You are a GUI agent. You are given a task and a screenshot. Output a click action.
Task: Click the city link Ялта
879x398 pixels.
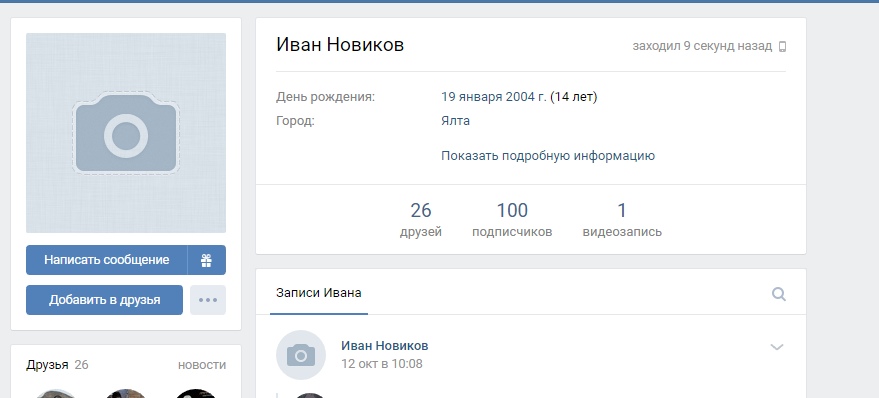[x=455, y=121]
